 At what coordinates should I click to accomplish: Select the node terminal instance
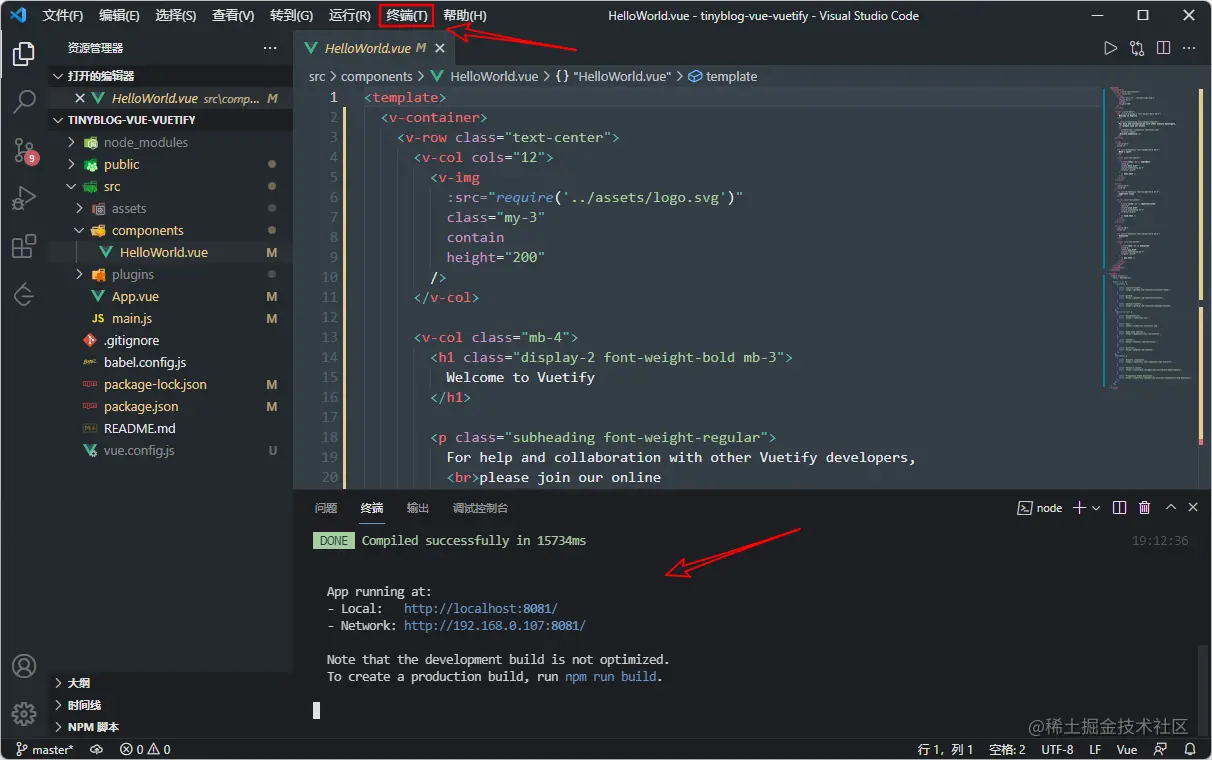tap(1040, 508)
